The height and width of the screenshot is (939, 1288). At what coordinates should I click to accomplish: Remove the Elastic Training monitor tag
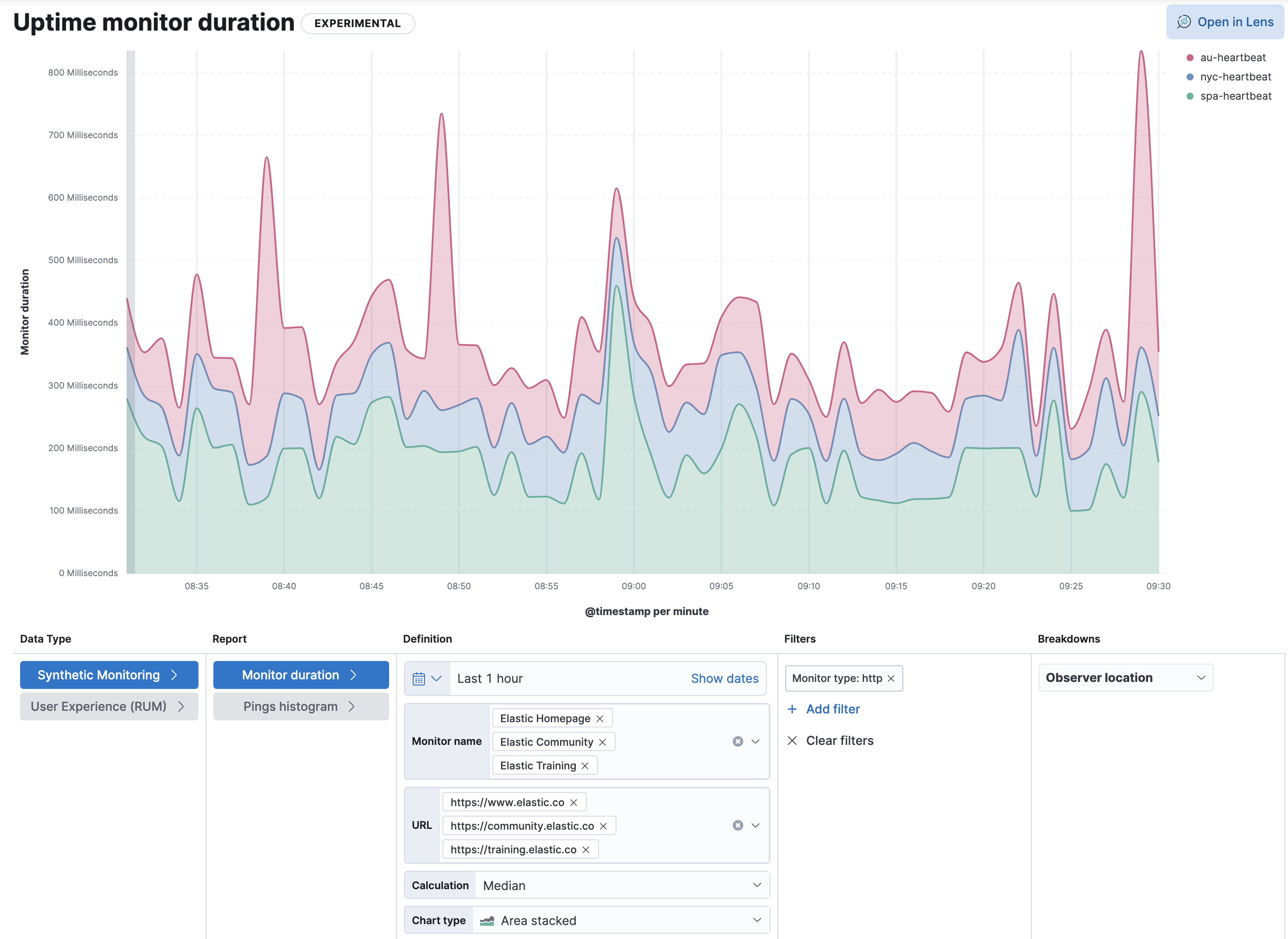tap(585, 765)
